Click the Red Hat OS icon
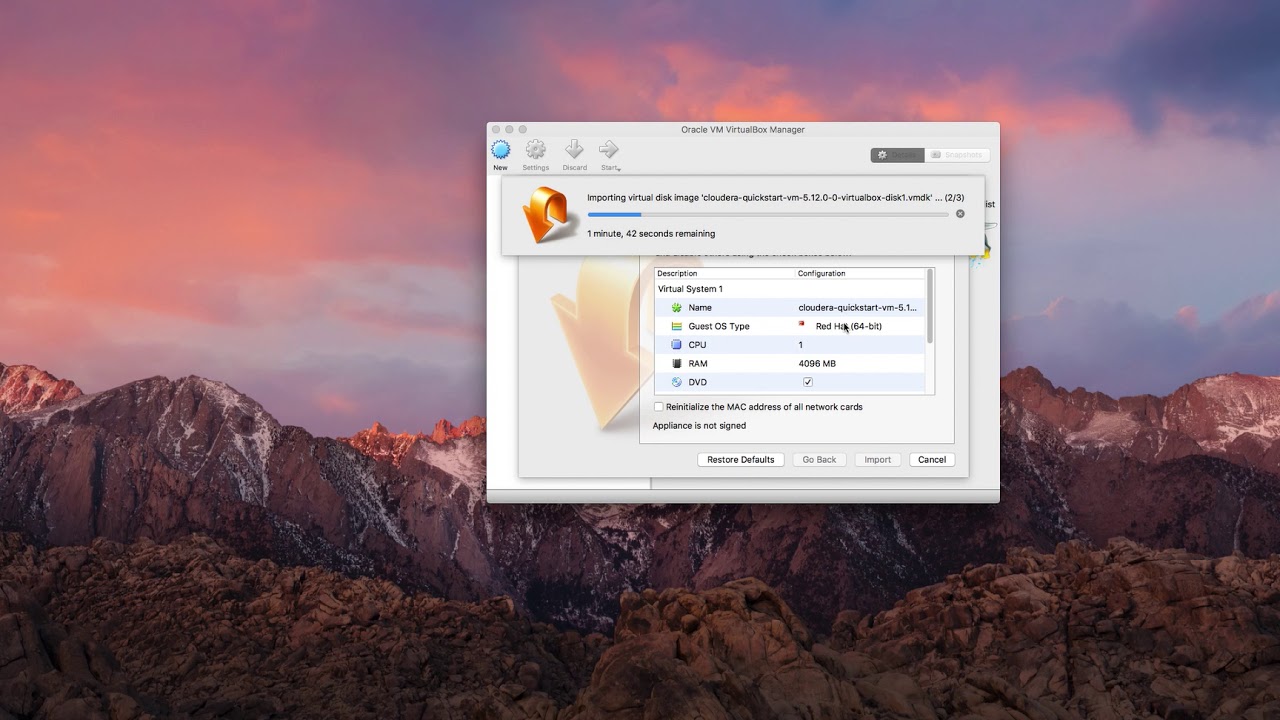 pyautogui.click(x=802, y=324)
